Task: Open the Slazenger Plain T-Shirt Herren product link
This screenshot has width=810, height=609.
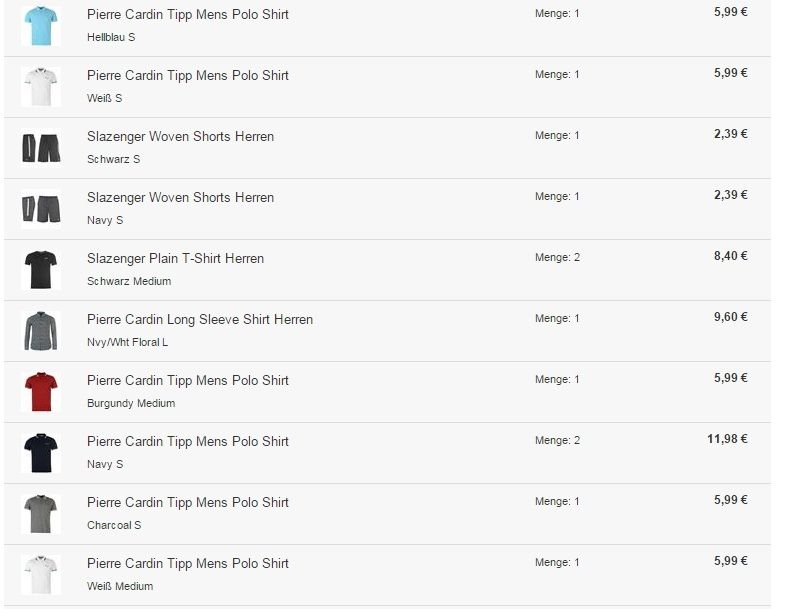Action: [175, 258]
